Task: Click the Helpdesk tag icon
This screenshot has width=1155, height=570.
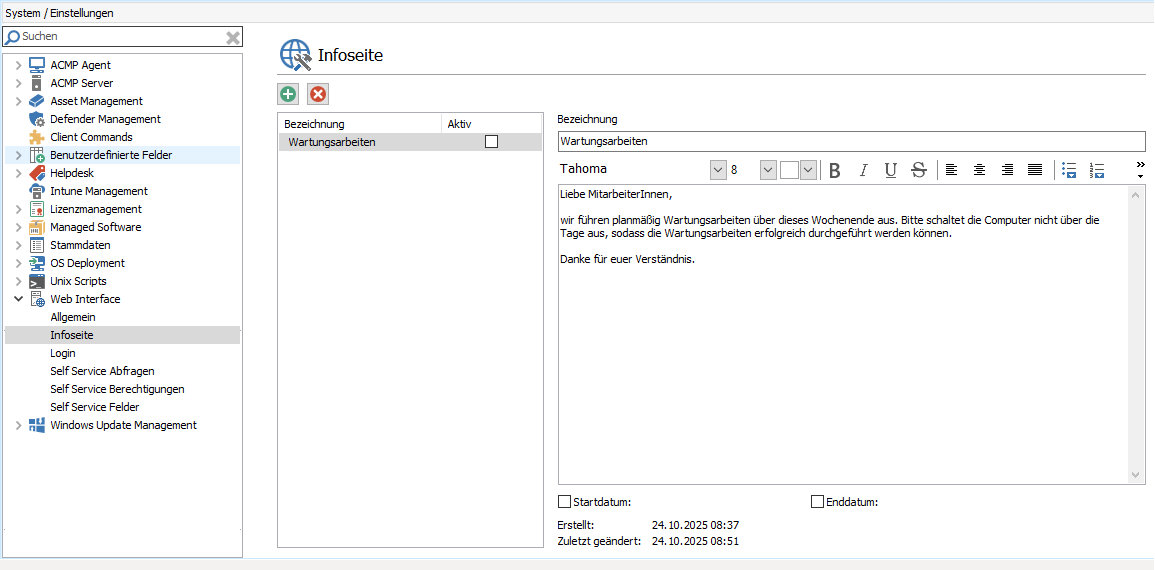Action: (37, 173)
